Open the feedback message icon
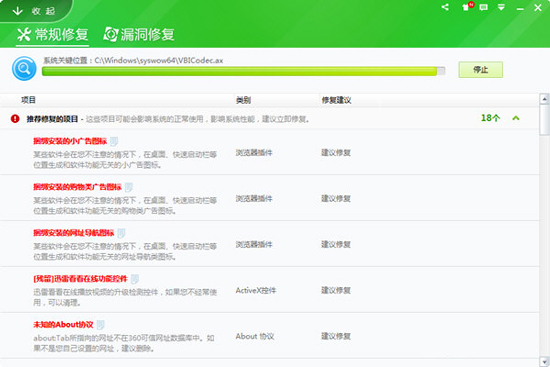Viewport: 550px width, 367px height. point(484,7)
